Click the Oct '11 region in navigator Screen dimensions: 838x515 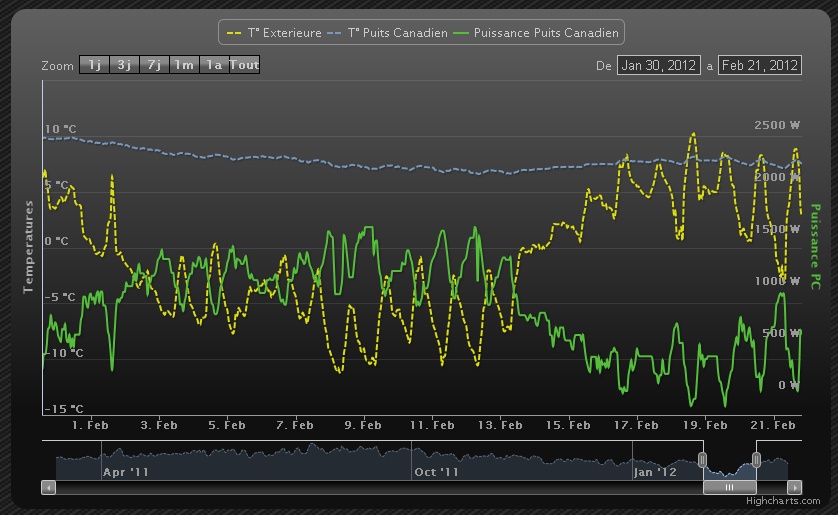pos(436,472)
